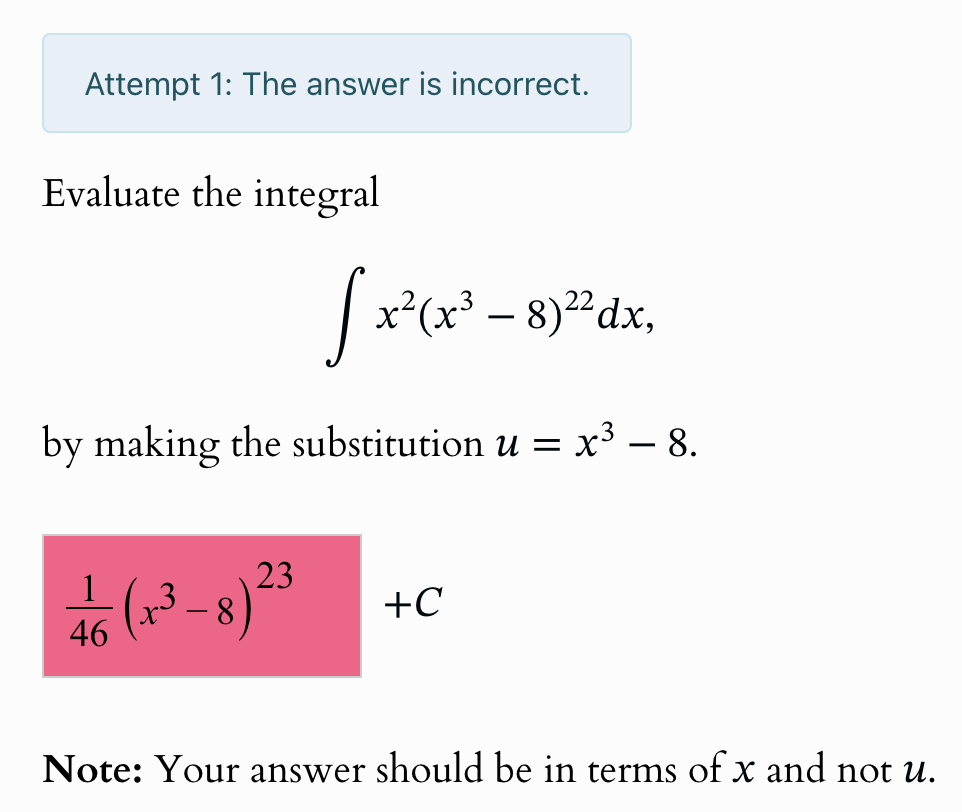The height and width of the screenshot is (812, 962).
Task: Click the (x³ − 8) factor in the integrand
Action: pyautogui.click(x=490, y=315)
